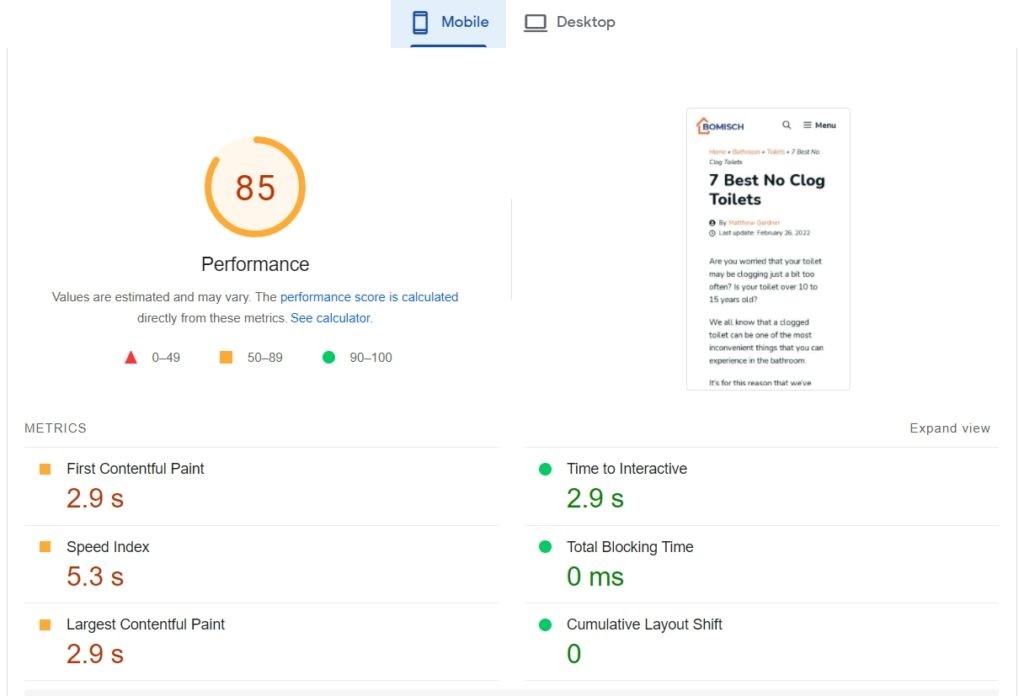Switch to the Mobile tab
The height and width of the screenshot is (696, 1024).
[448, 22]
